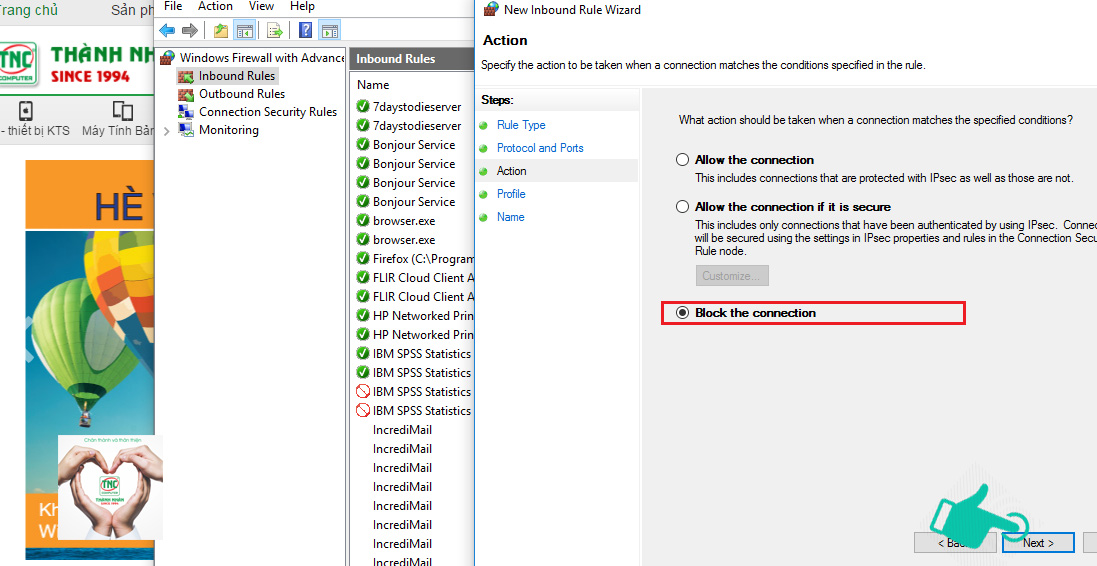
Task: Go to the Profile wizard step
Action: (x=511, y=194)
